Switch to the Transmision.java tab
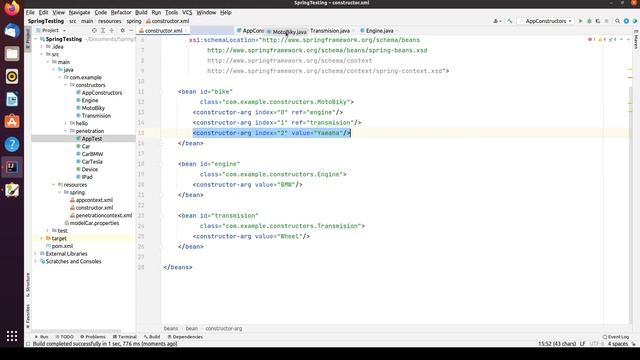This screenshot has width=640, height=360. [330, 31]
